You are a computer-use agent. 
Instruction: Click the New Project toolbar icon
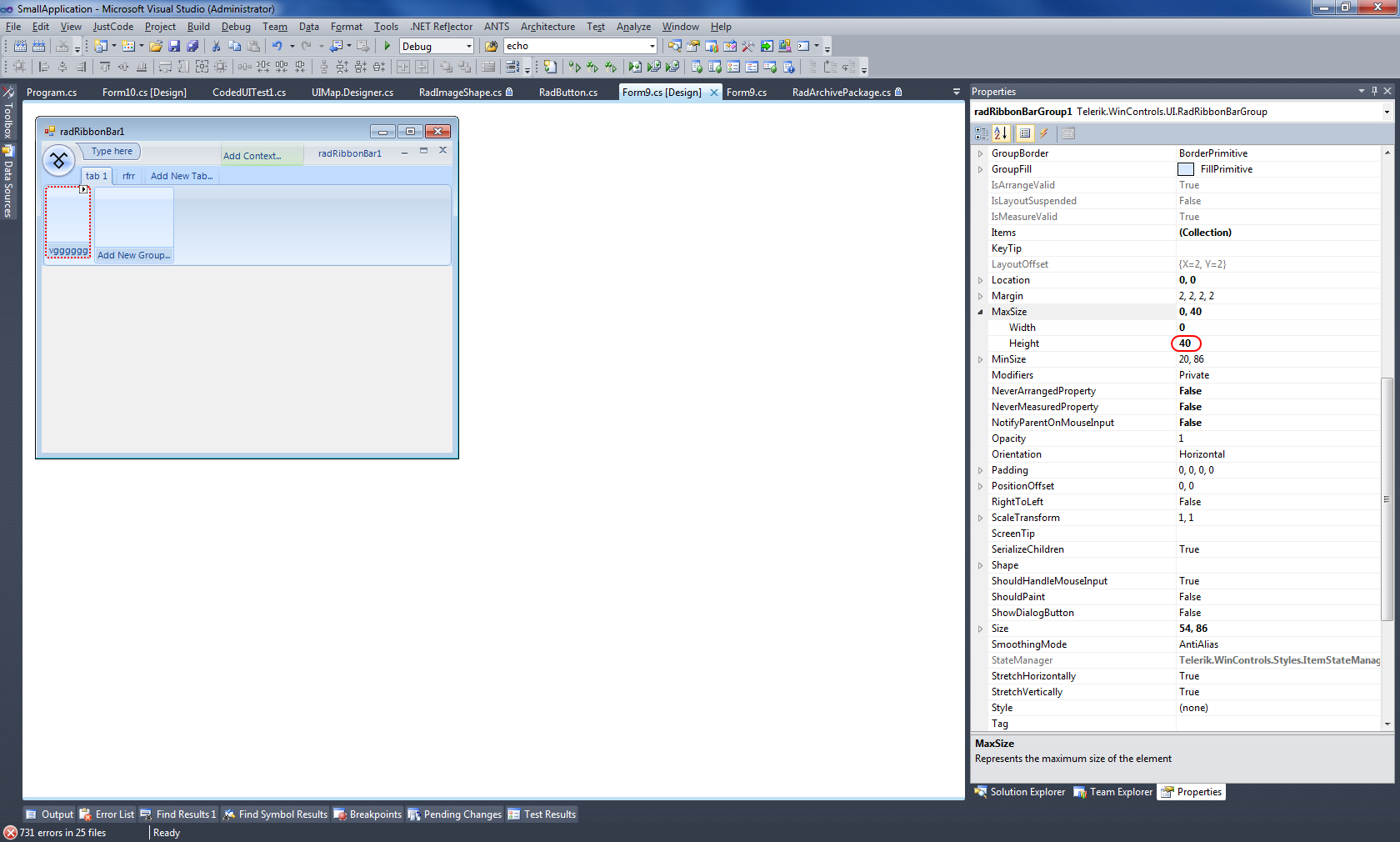101,47
